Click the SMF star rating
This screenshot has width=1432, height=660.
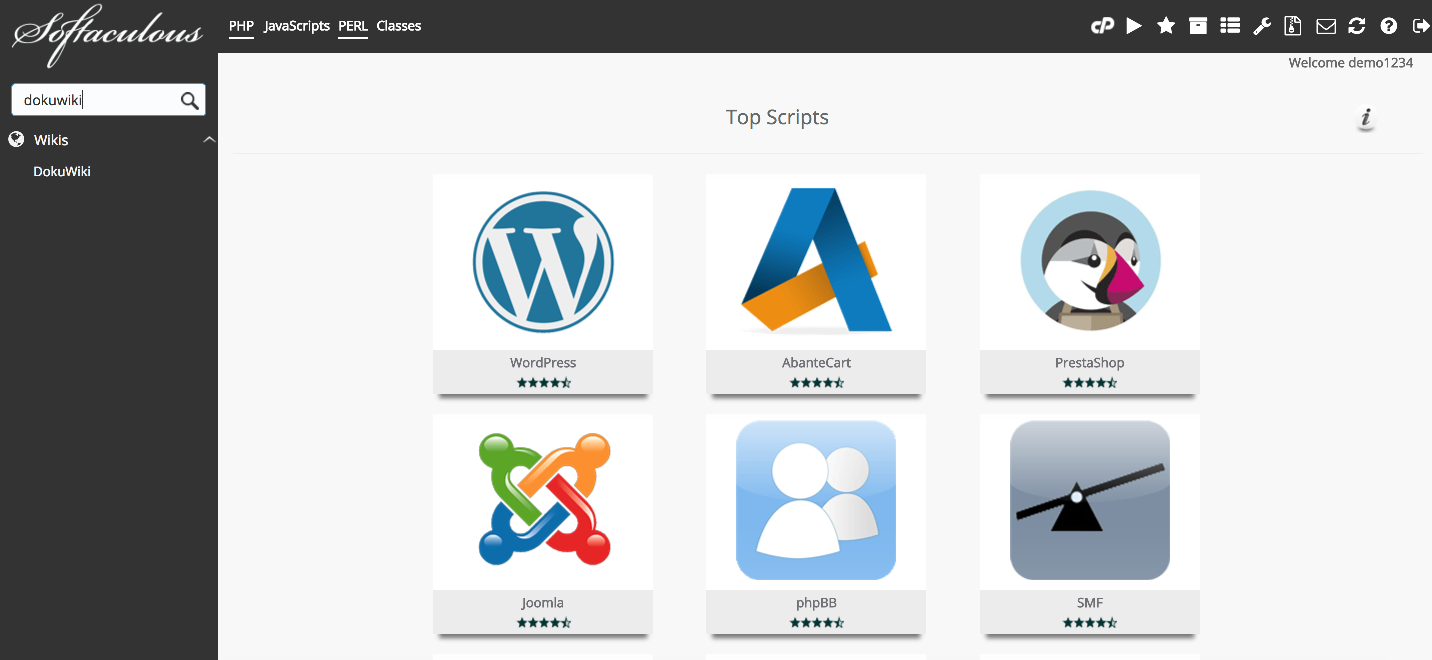click(x=1090, y=622)
